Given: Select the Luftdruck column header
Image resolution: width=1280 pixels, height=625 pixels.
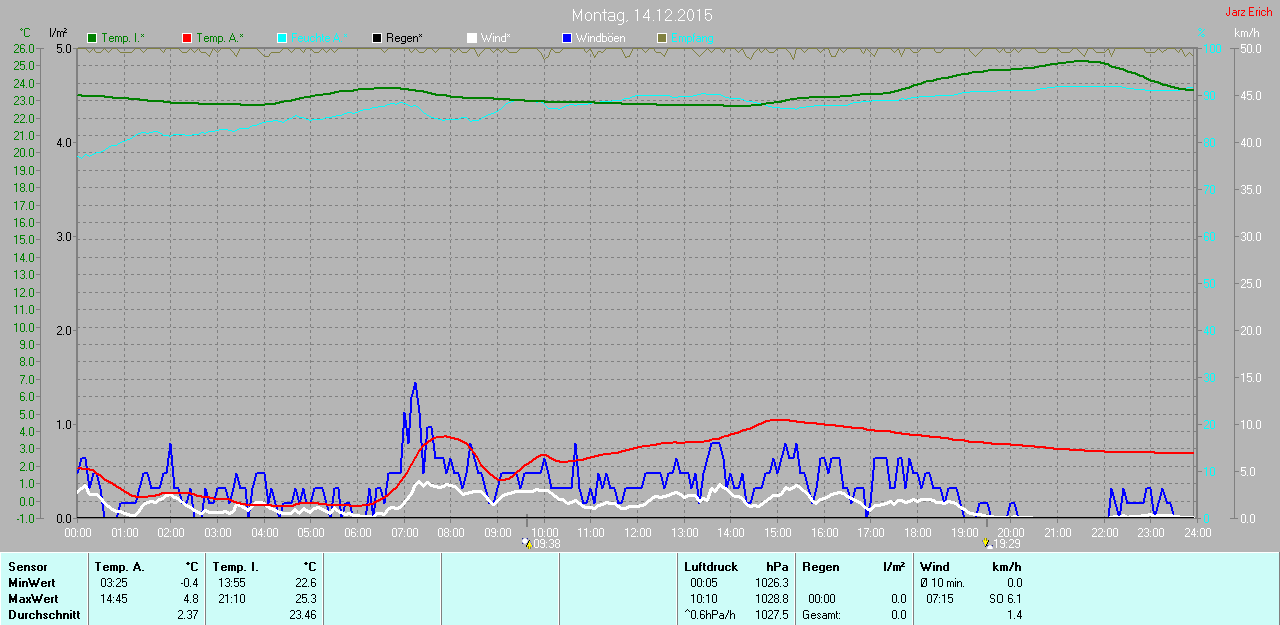Looking at the screenshot, I should pyautogui.click(x=710, y=567).
